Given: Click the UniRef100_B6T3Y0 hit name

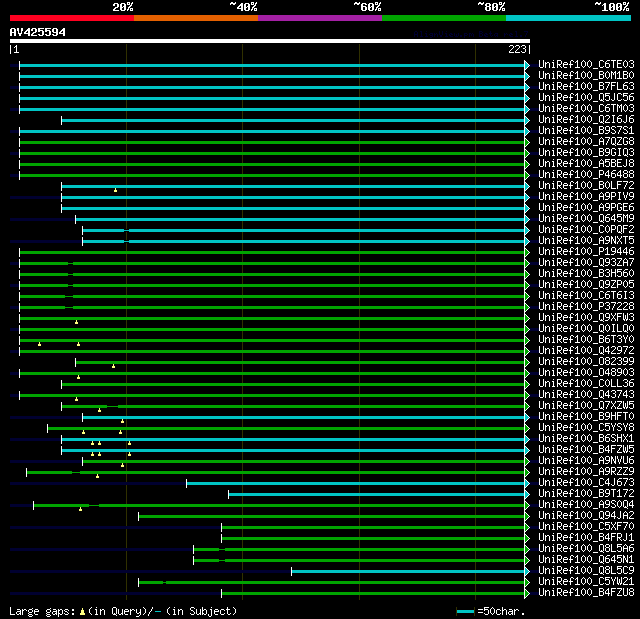Looking at the screenshot, I should pos(586,340).
